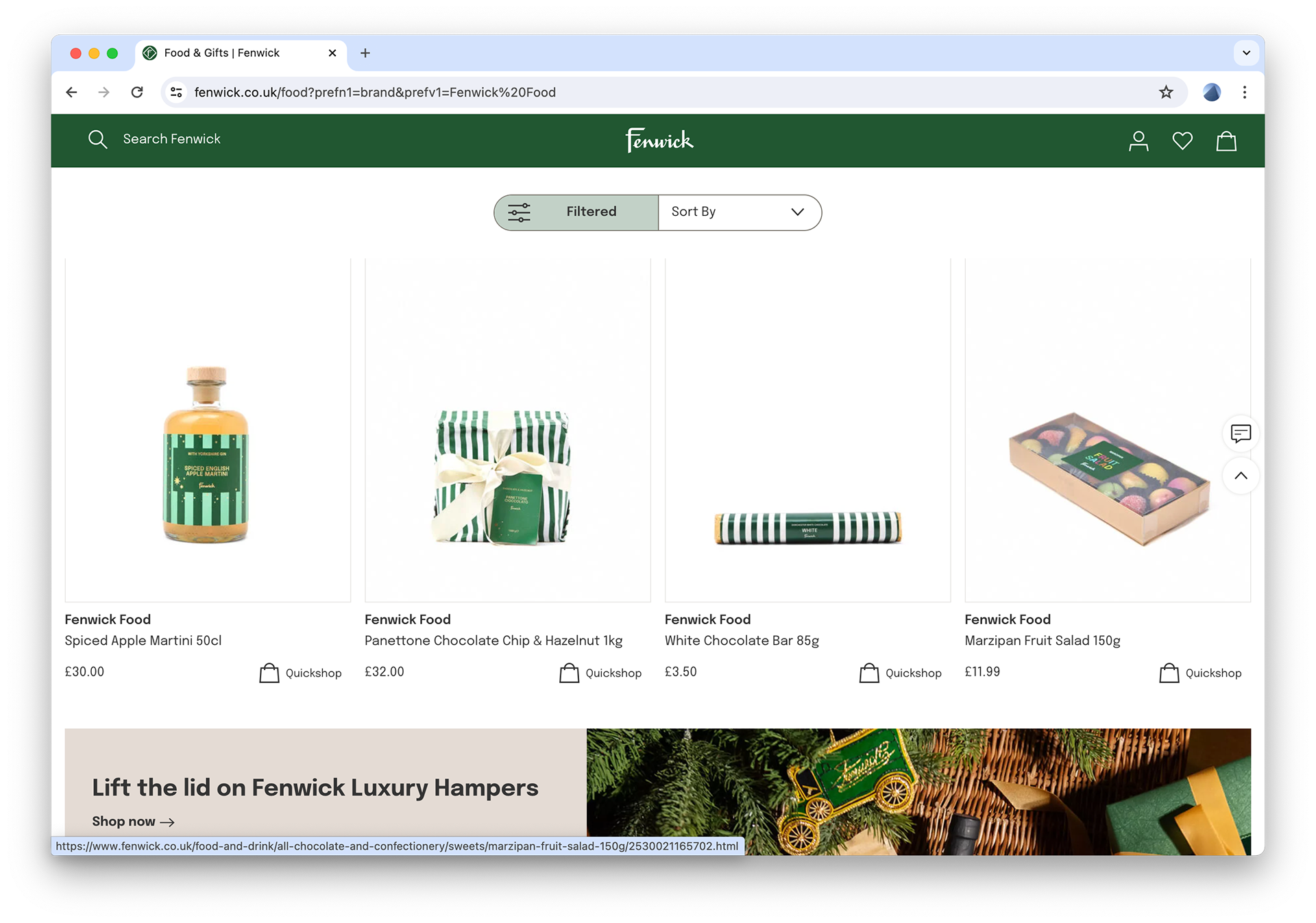Open the wishlist heart icon

click(x=1182, y=141)
